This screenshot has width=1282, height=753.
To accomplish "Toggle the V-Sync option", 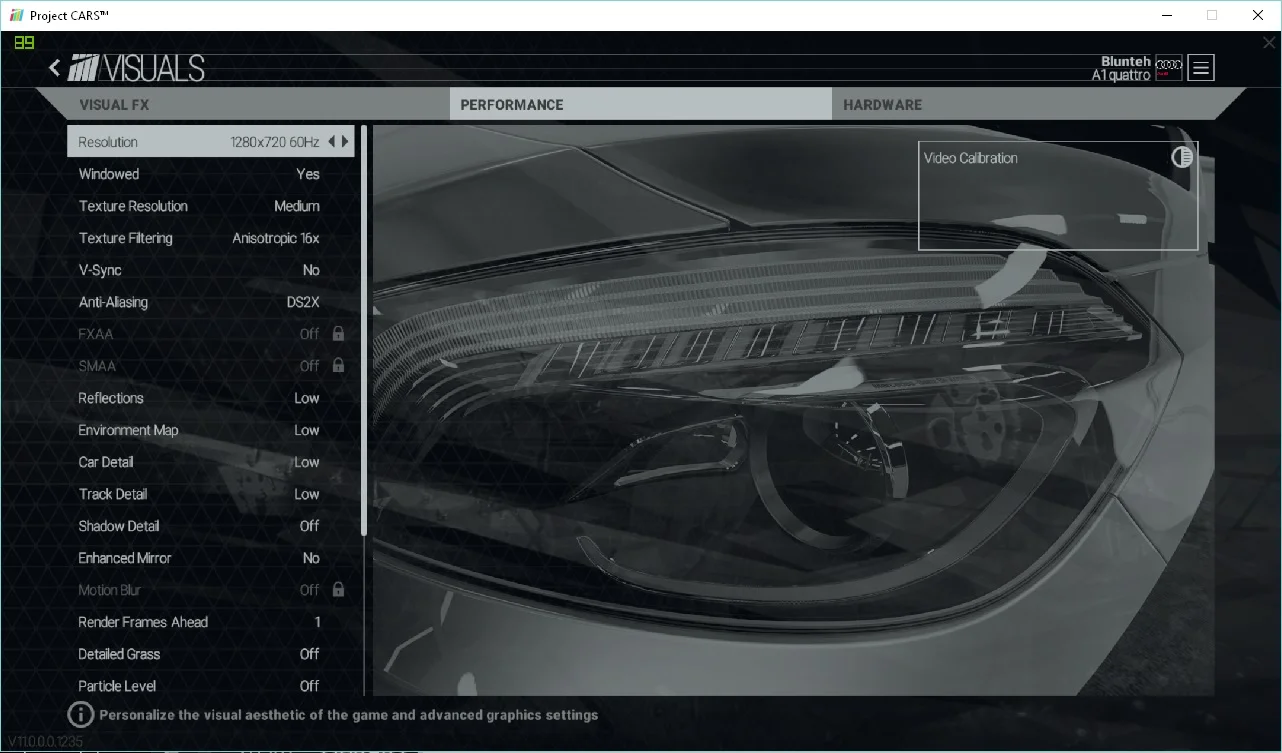I will tap(211, 270).
